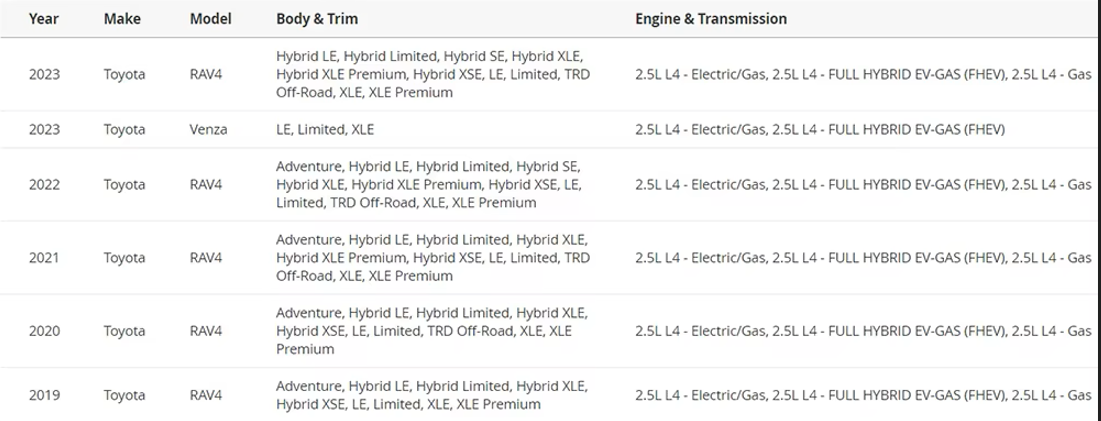Viewport: 1101px width, 421px height.
Task: Click the 2021 year cell
Action: pyautogui.click(x=44, y=258)
